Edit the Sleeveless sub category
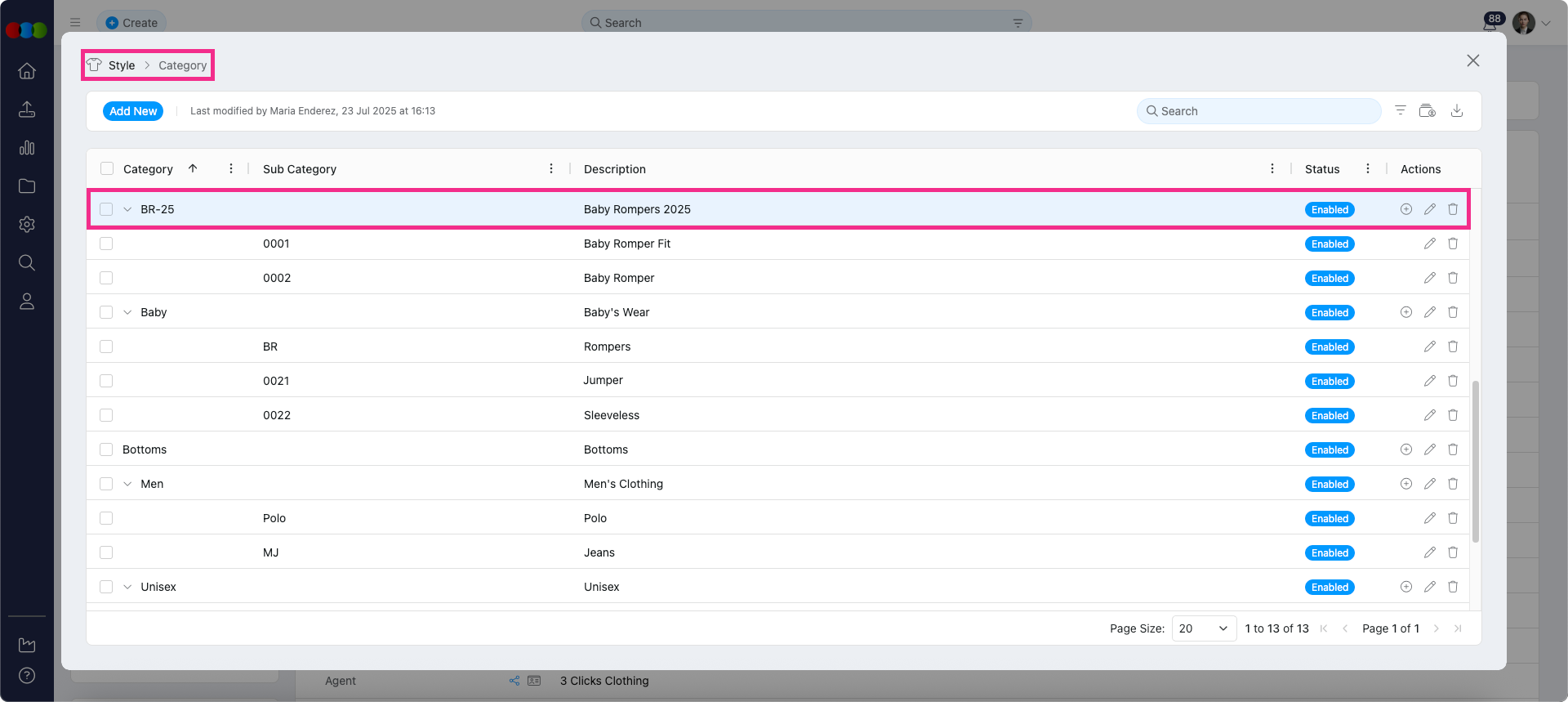This screenshot has width=1568, height=702. click(x=1429, y=415)
